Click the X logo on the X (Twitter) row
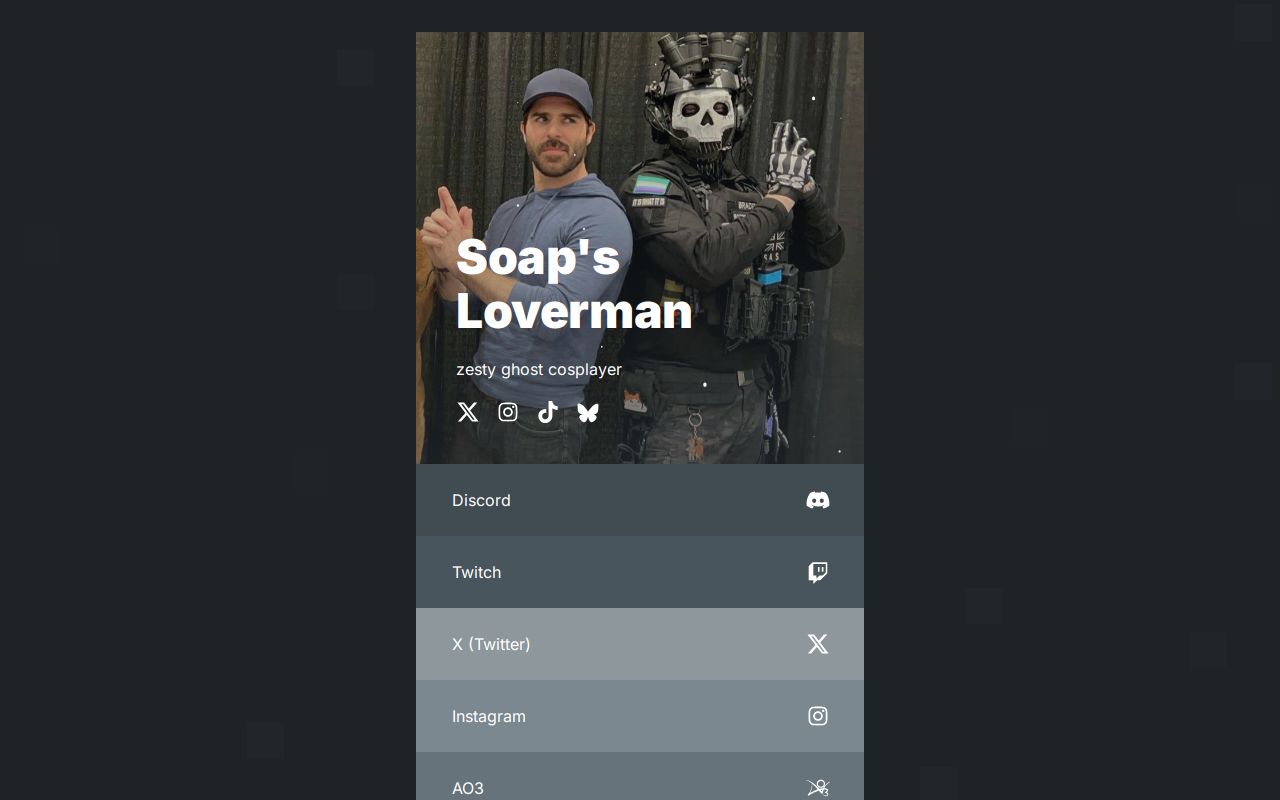The width and height of the screenshot is (1280, 800). (818, 644)
